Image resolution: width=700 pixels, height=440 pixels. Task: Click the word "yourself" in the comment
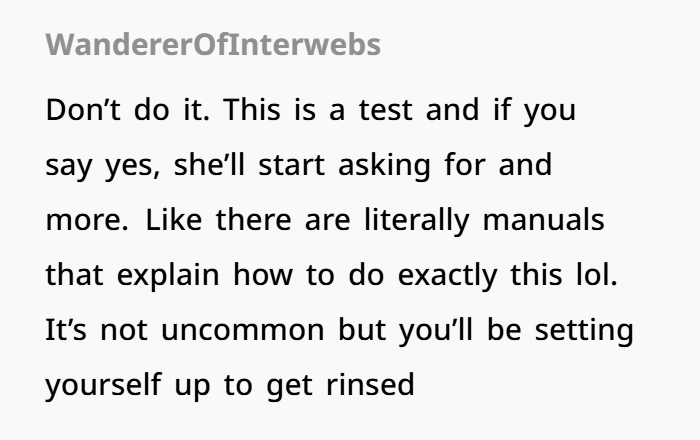click(x=103, y=386)
